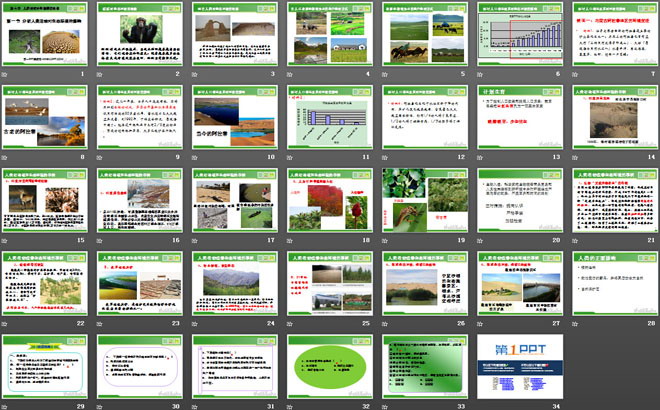The image size is (660, 410).
Task: Select slide 2 with the chimpanzee photo
Action: click(140, 34)
